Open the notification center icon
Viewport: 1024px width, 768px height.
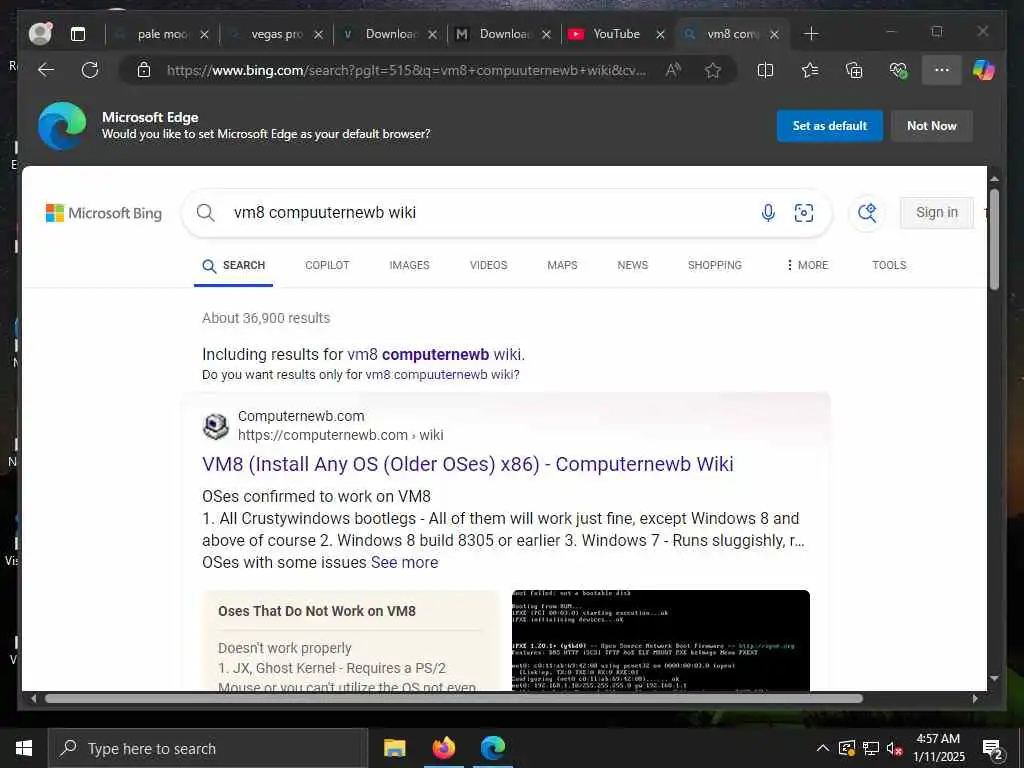pyautogui.click(x=993, y=749)
